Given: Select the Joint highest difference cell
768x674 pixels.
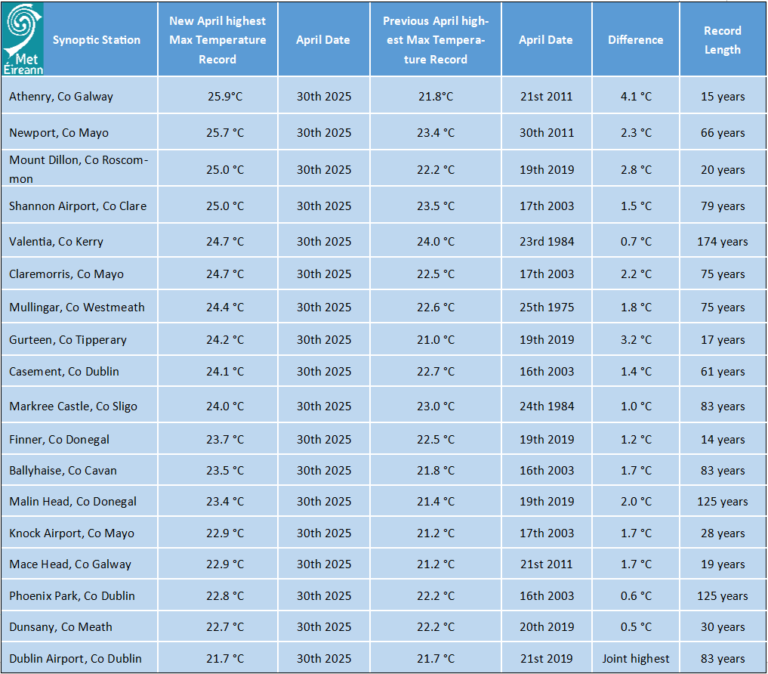Looking at the screenshot, I should pos(635,658).
